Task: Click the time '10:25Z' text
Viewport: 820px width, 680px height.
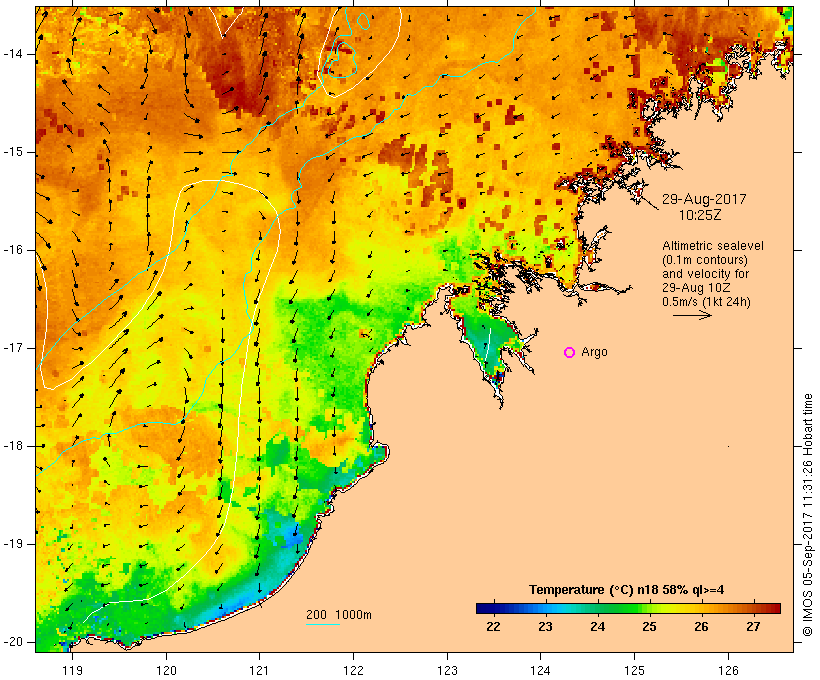Action: pyautogui.click(x=700, y=215)
